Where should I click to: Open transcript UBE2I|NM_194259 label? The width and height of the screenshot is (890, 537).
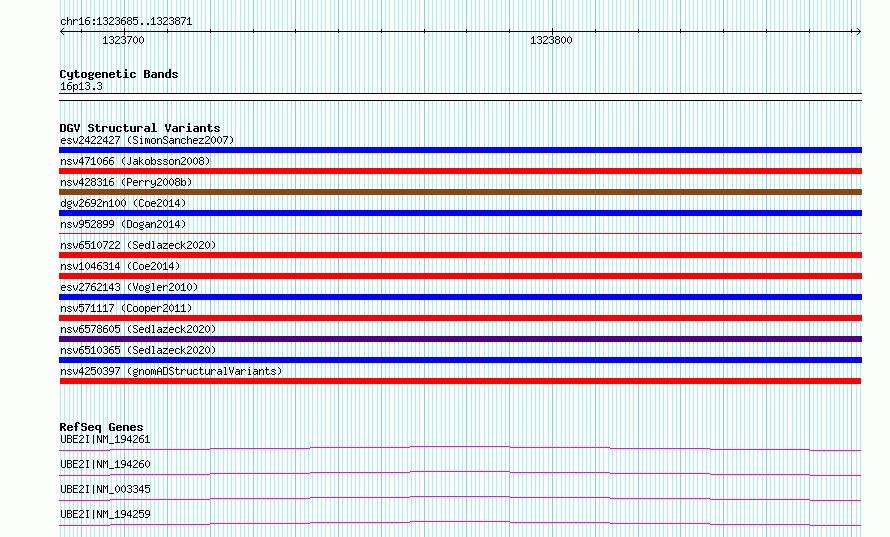[105, 514]
